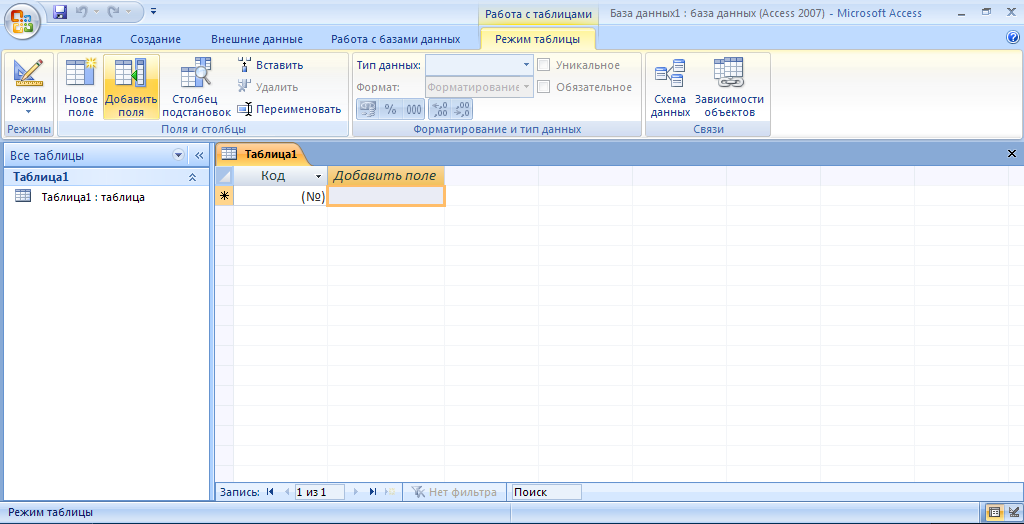Screen dimensions: 1024x524
Task: Click the Нет фильтра indicator
Action: click(454, 492)
